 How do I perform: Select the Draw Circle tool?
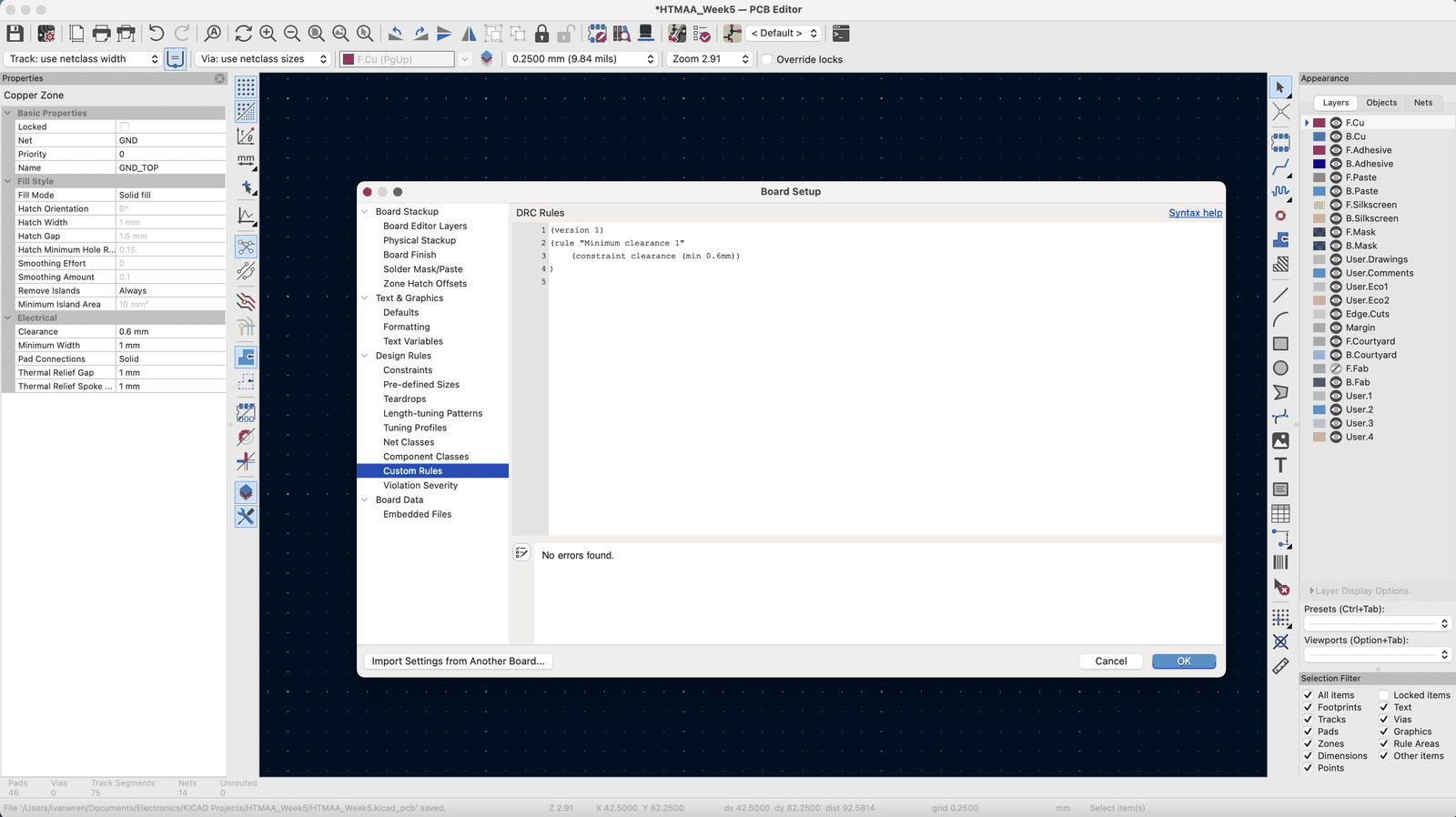point(1280,368)
